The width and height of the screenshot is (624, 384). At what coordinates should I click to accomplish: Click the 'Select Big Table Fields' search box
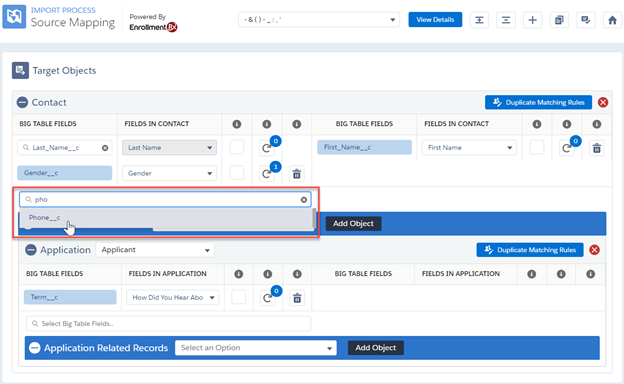click(168, 324)
